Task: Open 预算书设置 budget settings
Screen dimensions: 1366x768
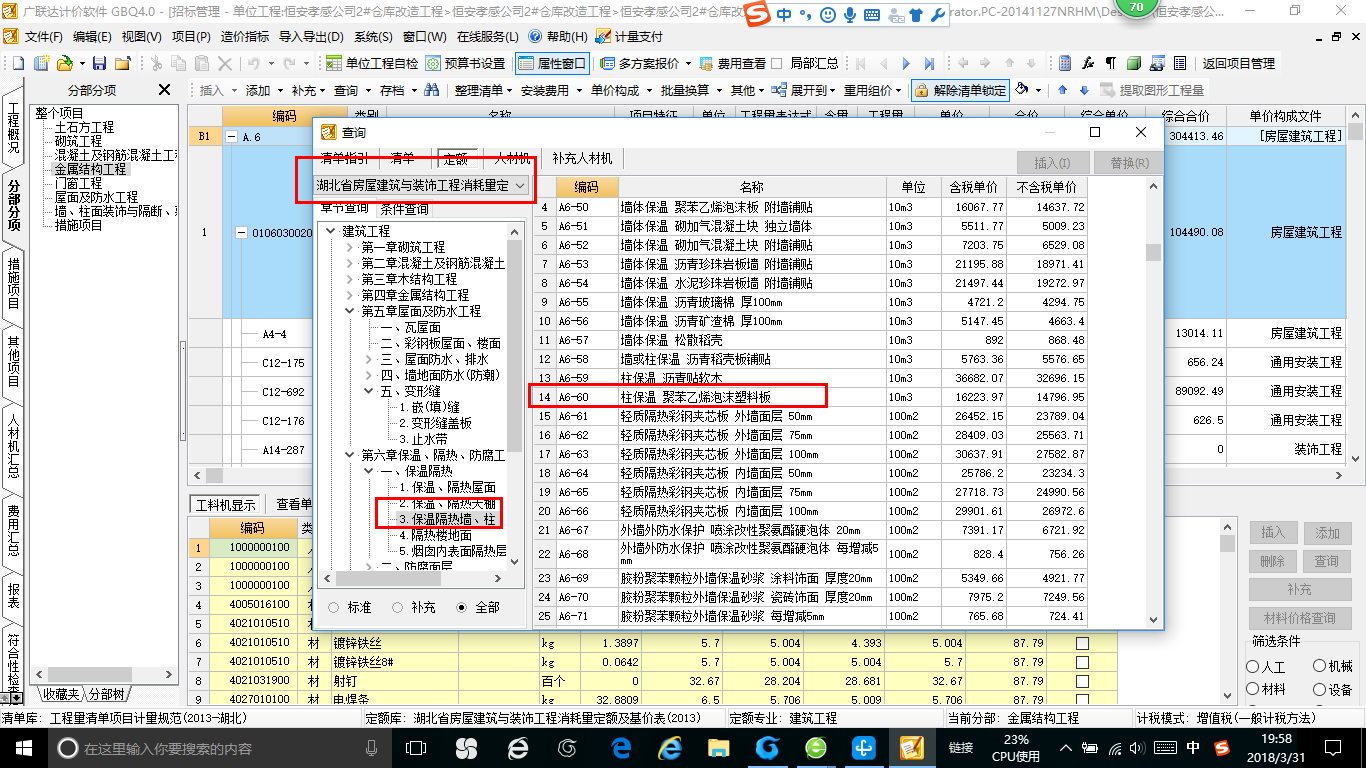Action: pyautogui.click(x=465, y=63)
